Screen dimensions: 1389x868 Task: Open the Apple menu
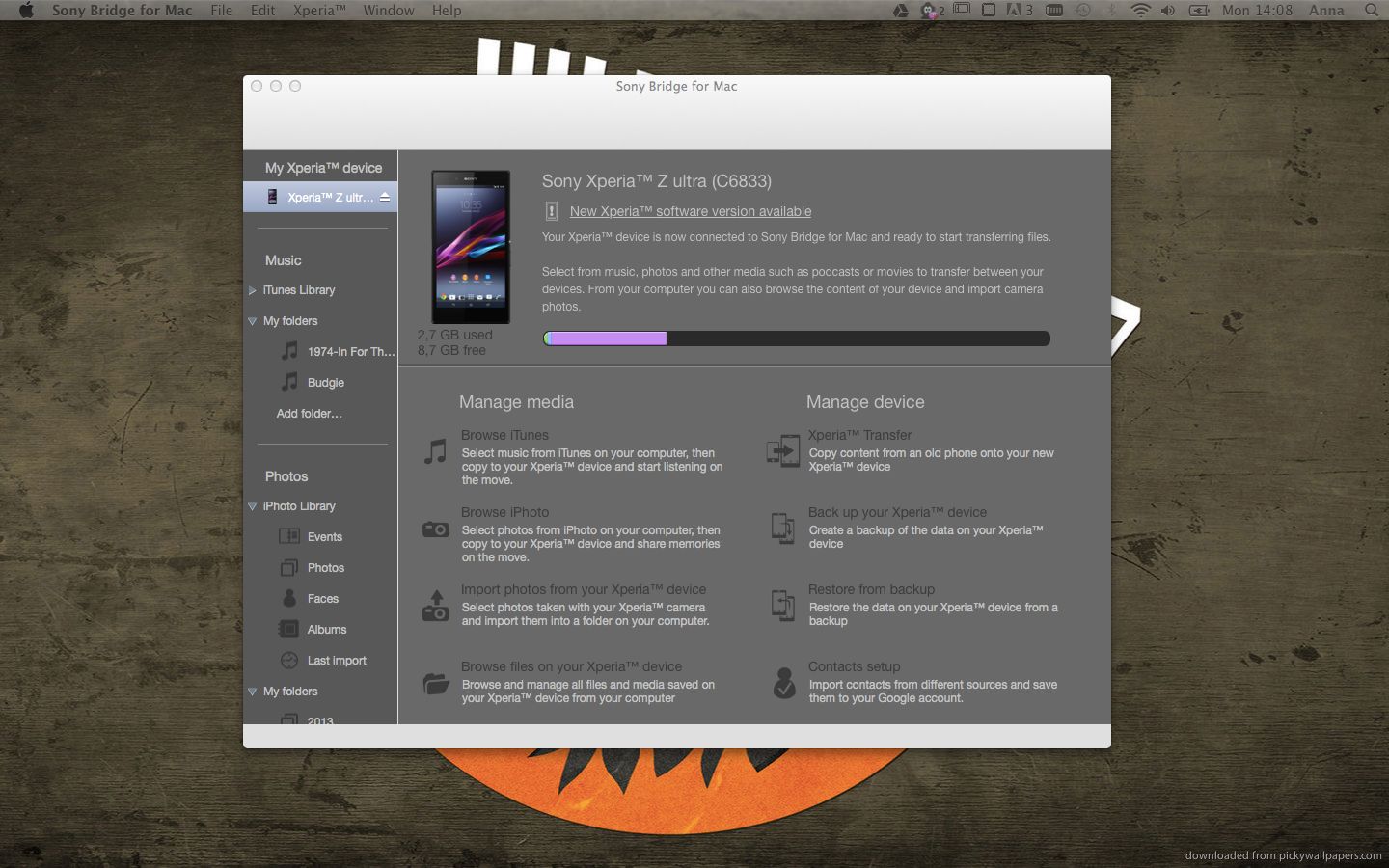pos(26,10)
